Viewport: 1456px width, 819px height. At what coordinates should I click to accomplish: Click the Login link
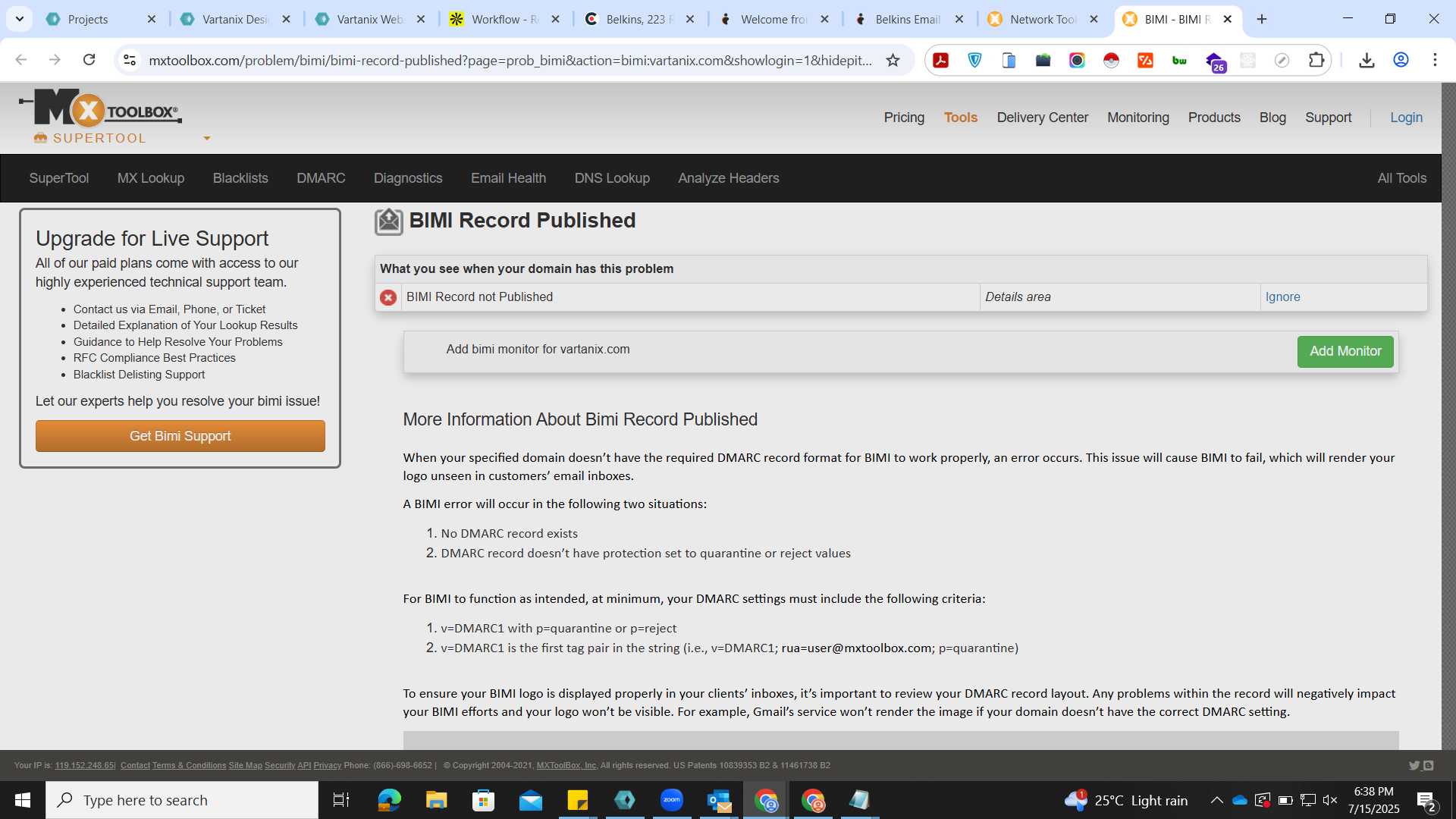(x=1406, y=118)
